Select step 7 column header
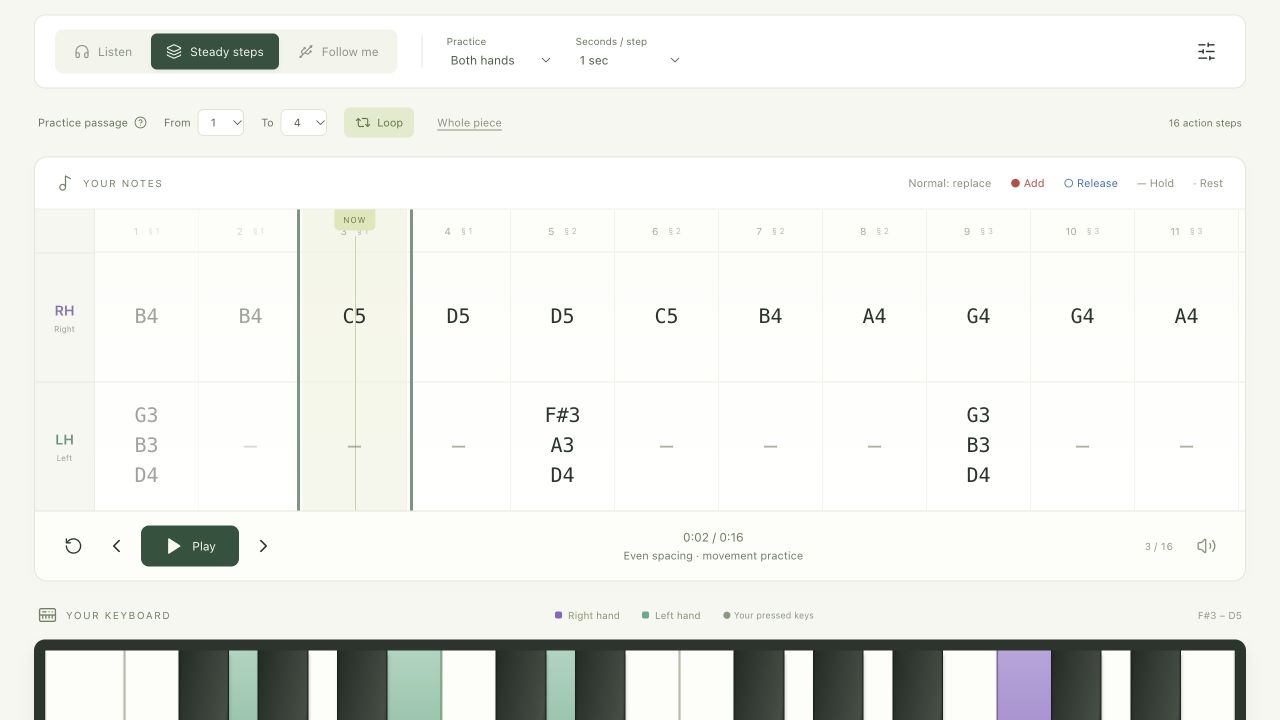Screen dimensions: 1280x720 point(770,231)
